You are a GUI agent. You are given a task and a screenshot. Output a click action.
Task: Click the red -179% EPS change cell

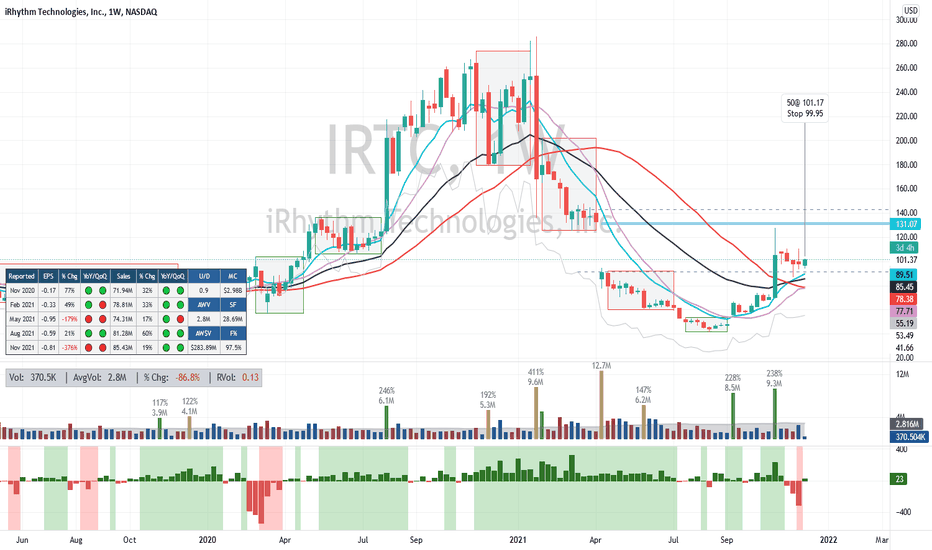(x=70, y=319)
